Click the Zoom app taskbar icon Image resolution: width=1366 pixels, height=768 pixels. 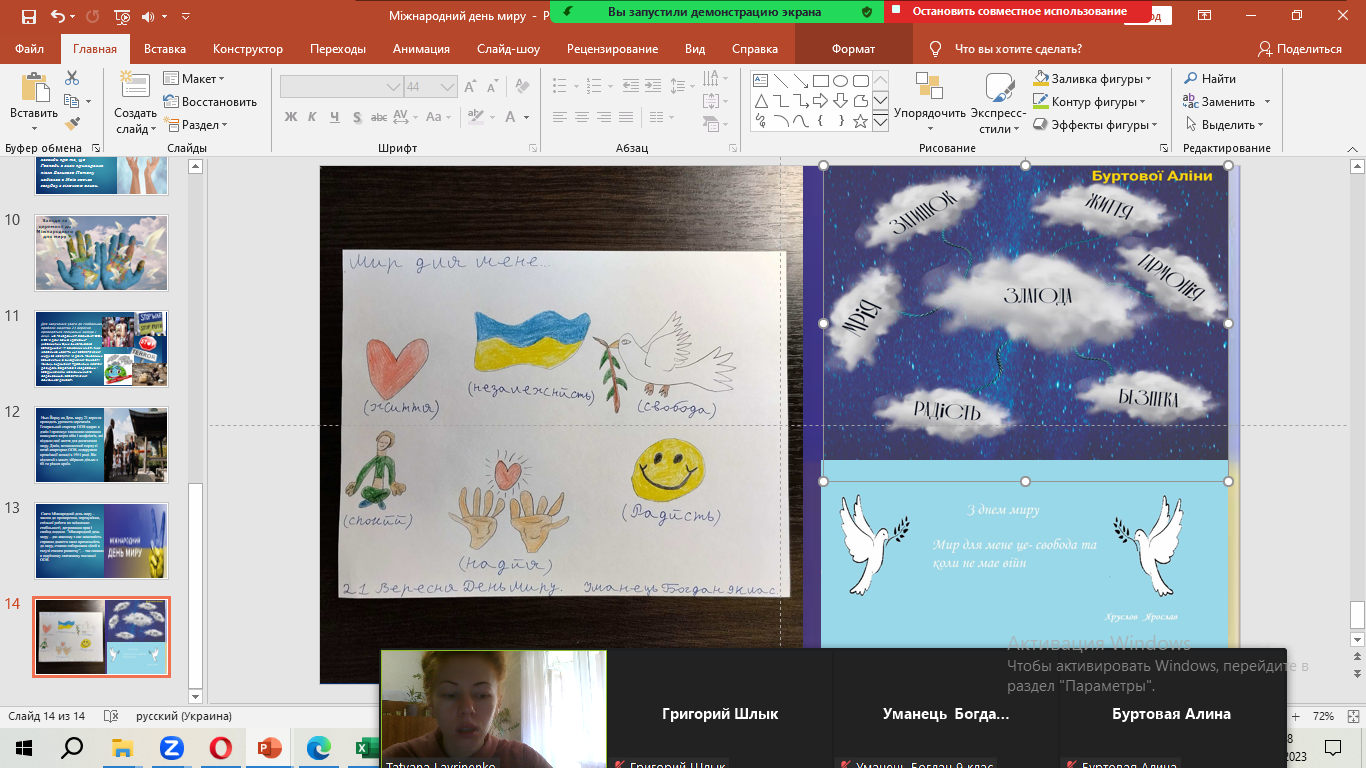click(x=171, y=747)
